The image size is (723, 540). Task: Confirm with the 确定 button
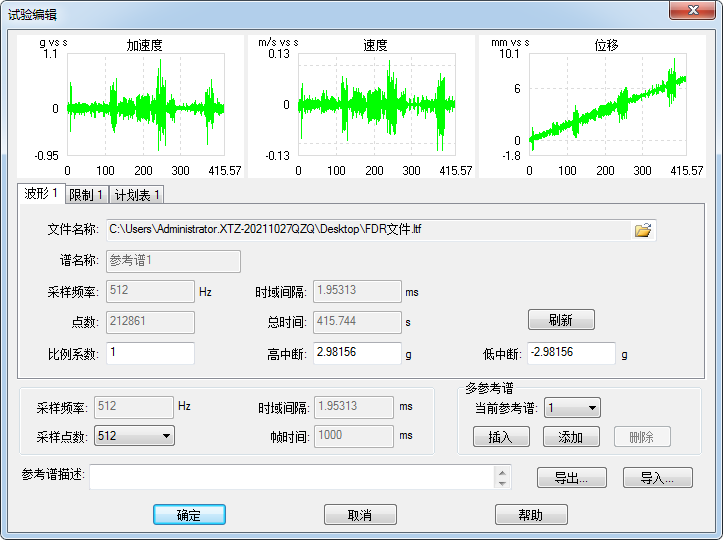[189, 515]
